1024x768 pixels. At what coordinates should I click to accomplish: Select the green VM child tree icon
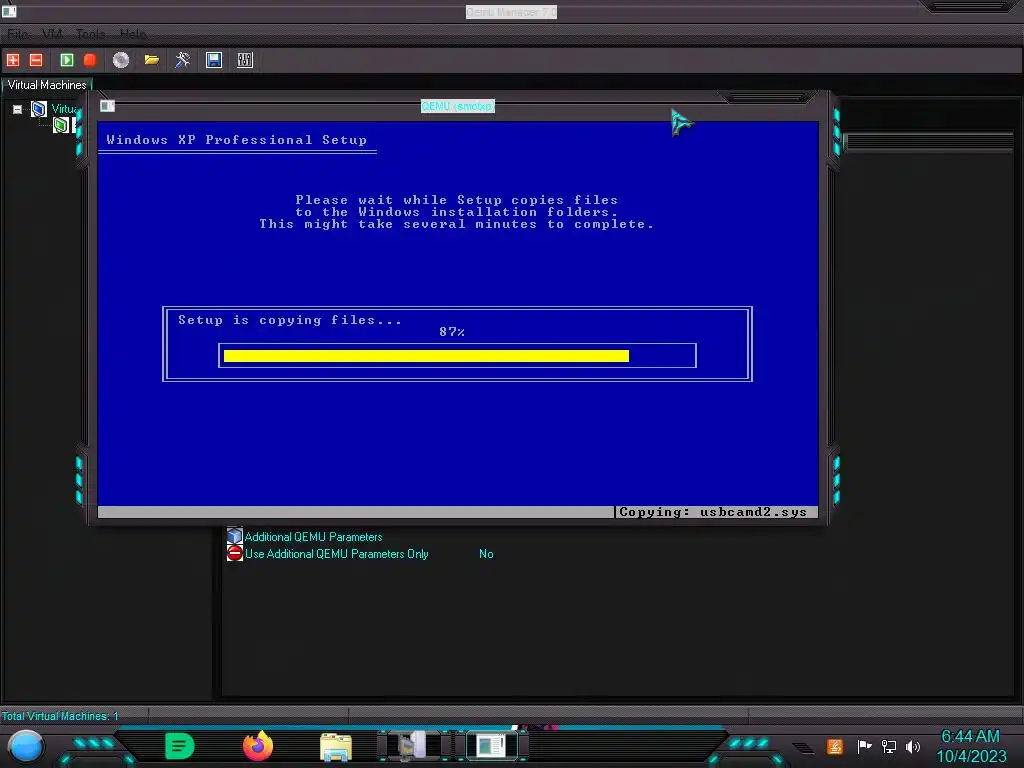(61, 125)
